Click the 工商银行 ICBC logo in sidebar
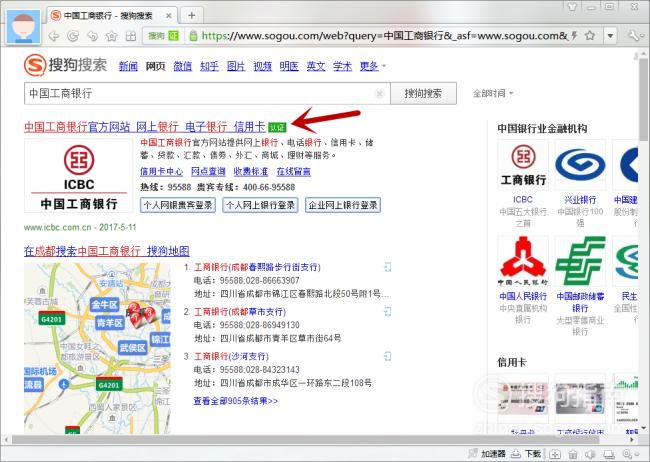 click(x=523, y=165)
